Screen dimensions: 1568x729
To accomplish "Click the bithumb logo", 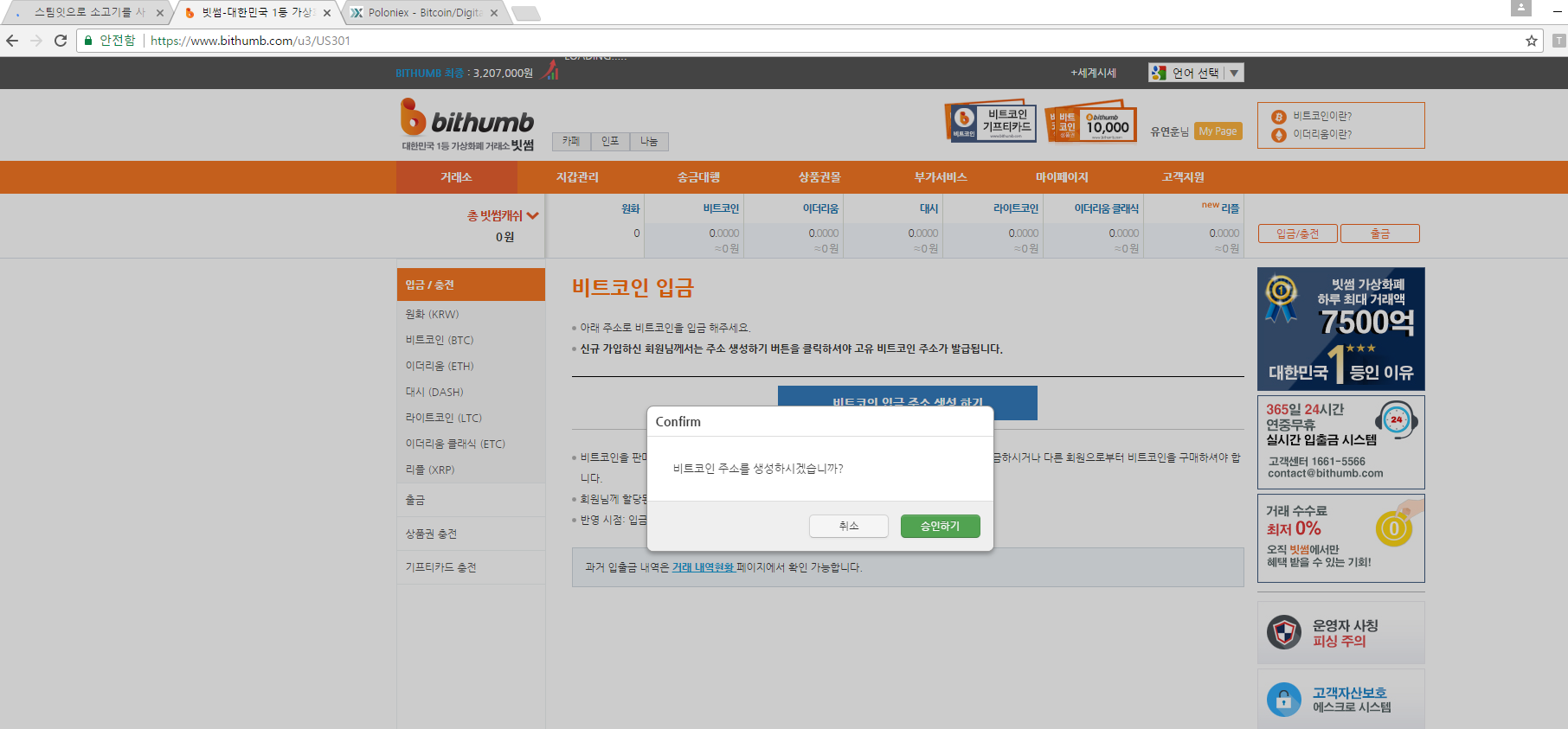I will [467, 125].
